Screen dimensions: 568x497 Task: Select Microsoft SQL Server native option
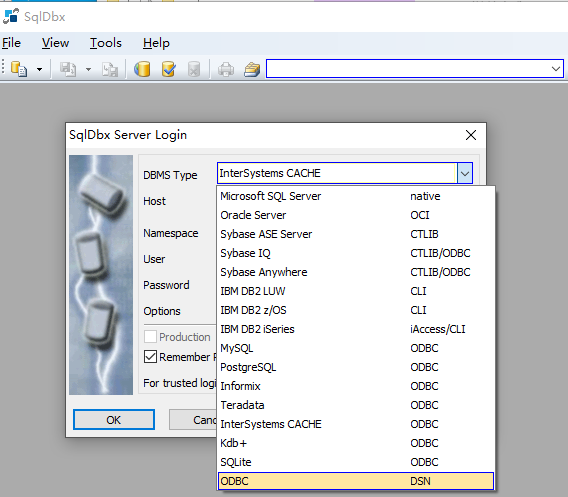coord(356,196)
